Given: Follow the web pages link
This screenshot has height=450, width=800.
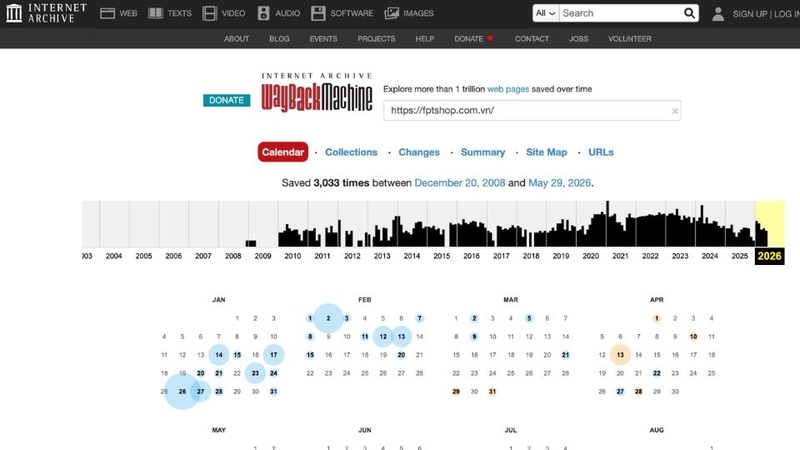Looking at the screenshot, I should tap(508, 89).
